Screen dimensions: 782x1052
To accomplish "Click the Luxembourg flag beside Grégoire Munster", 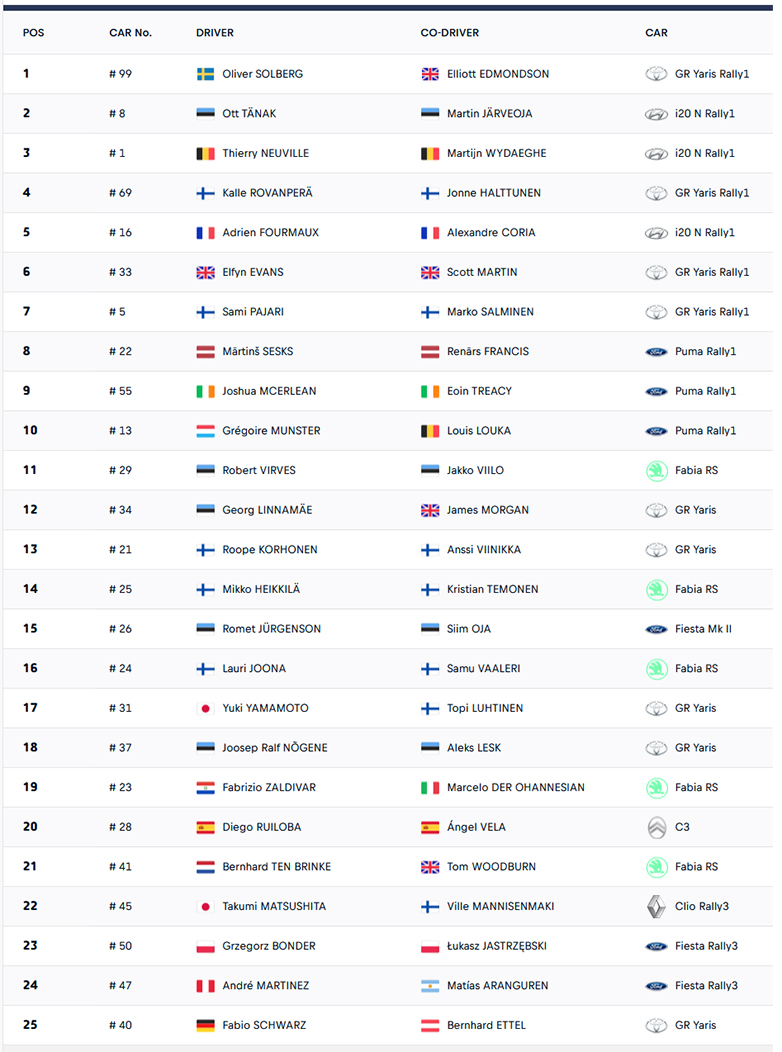I will point(205,431).
